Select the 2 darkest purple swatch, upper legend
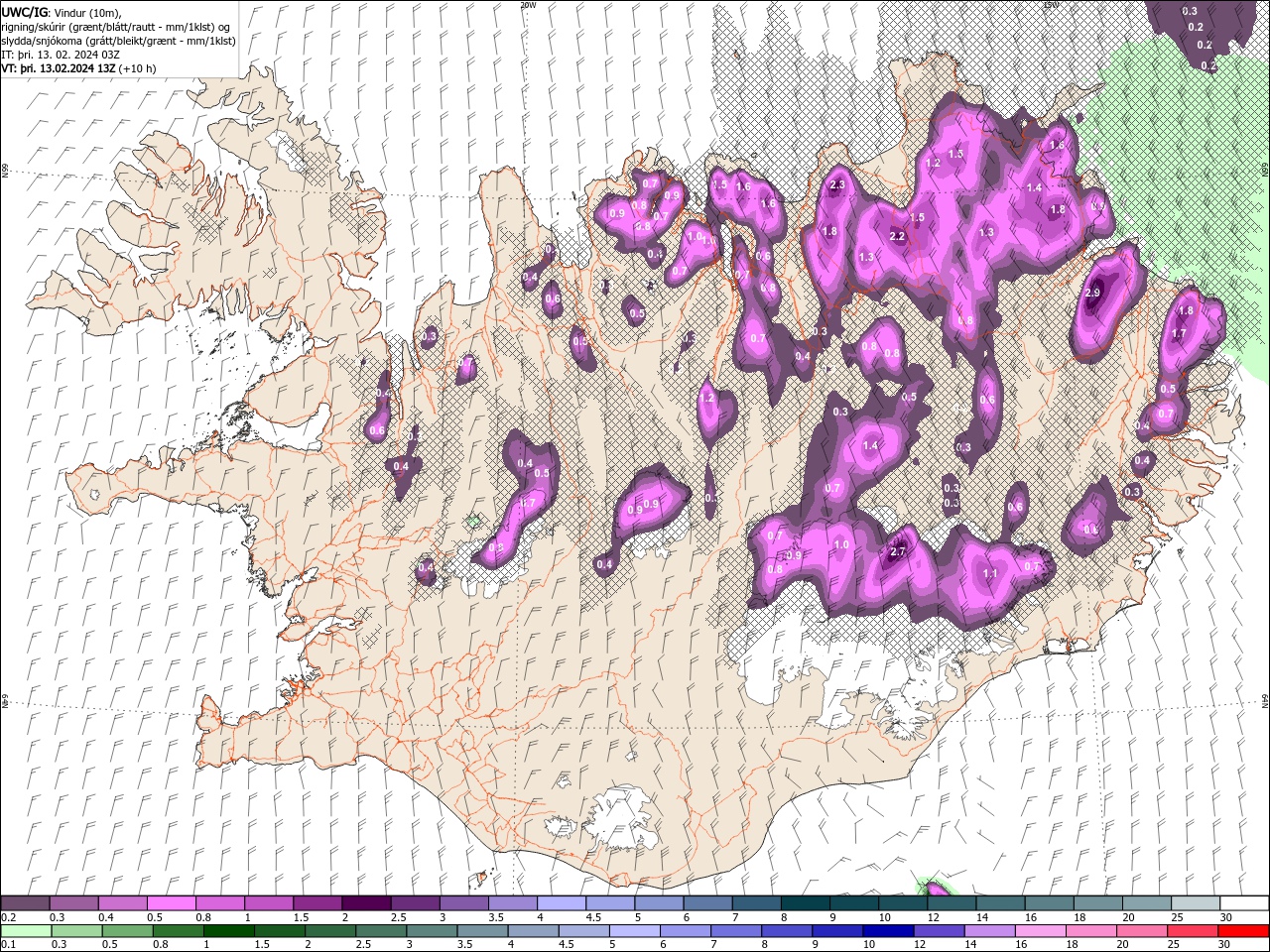The height and width of the screenshot is (952, 1270). pyautogui.click(x=366, y=903)
